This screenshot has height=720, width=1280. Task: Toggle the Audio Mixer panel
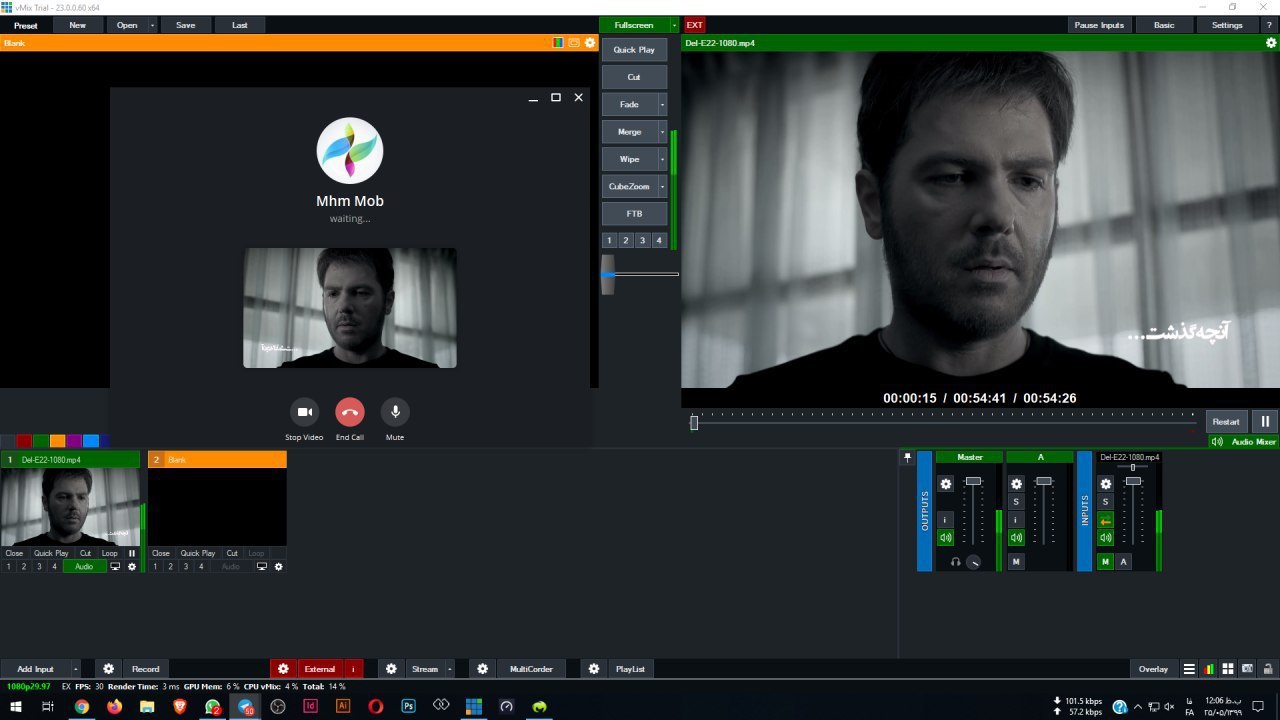(1243, 442)
